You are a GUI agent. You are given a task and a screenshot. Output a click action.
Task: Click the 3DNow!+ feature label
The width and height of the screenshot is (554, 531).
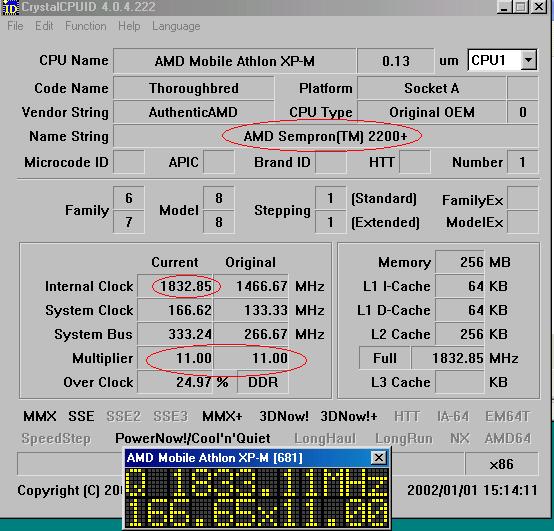349,416
